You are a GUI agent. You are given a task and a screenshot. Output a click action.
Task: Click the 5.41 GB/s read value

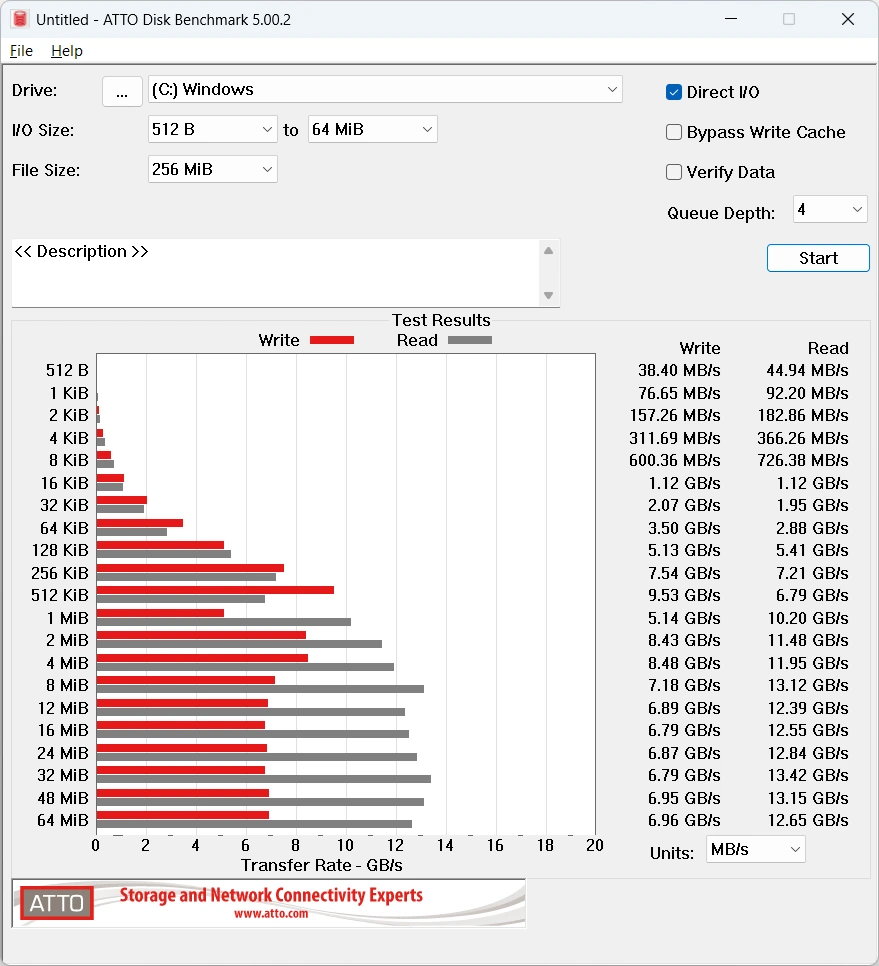pos(812,550)
